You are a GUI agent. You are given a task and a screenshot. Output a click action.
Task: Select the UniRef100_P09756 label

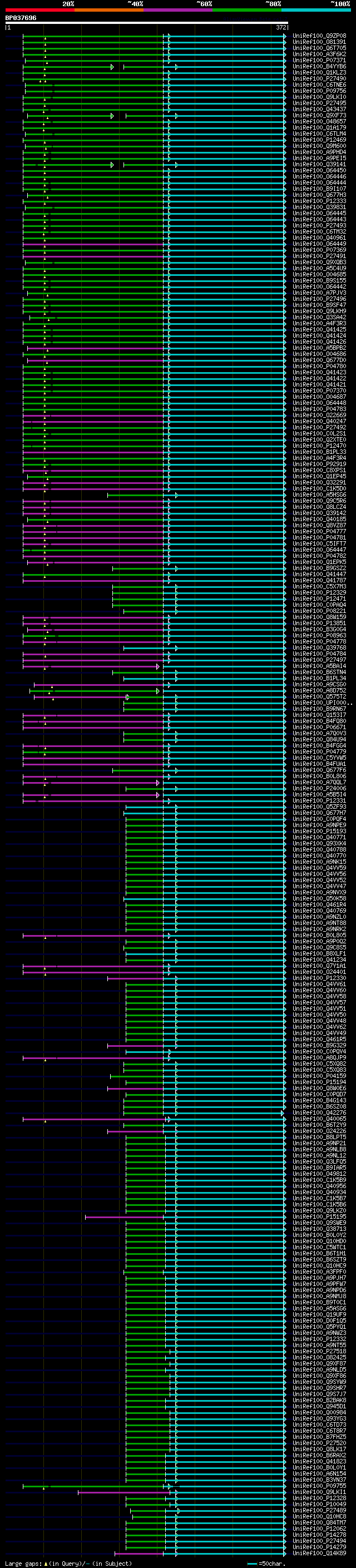click(319, 91)
